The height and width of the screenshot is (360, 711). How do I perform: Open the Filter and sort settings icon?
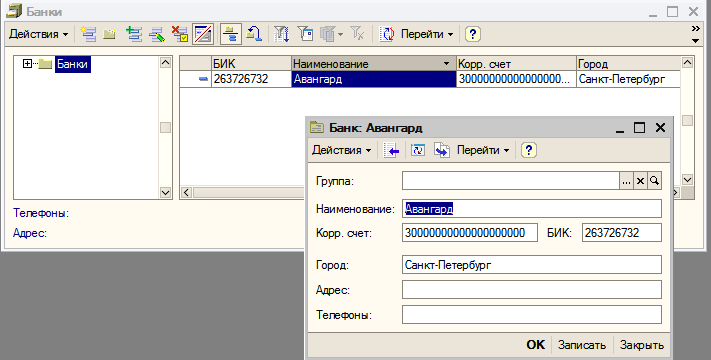point(282,34)
